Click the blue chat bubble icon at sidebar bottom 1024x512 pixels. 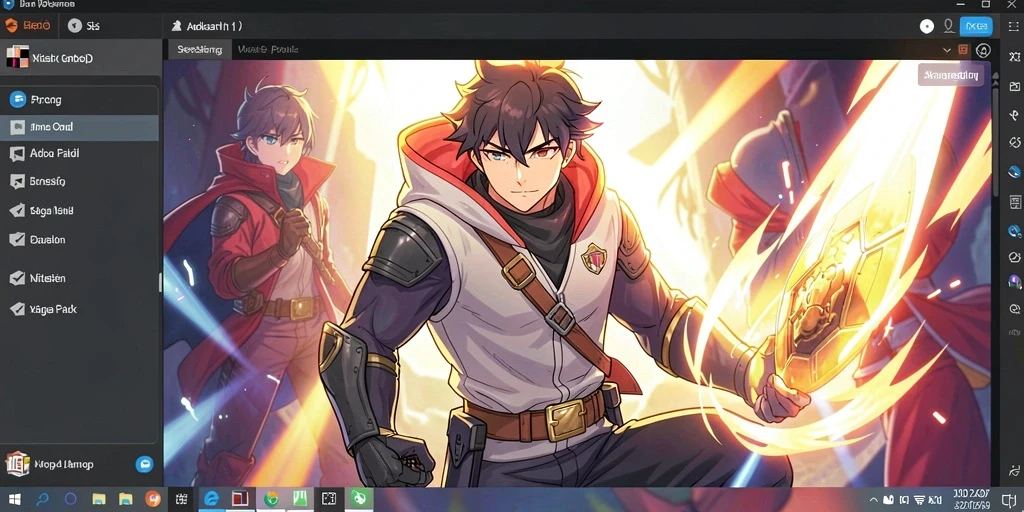point(144,464)
